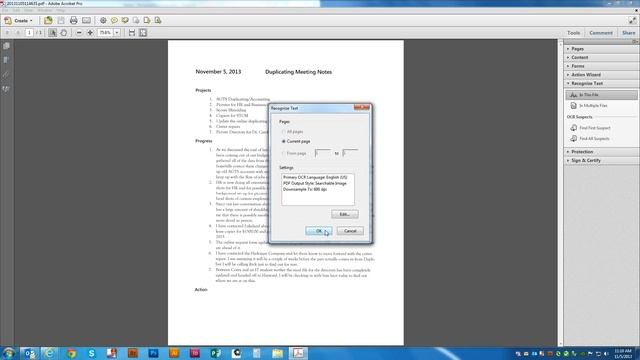
Task: Click the 'to' page end number field
Action: (x=350, y=153)
